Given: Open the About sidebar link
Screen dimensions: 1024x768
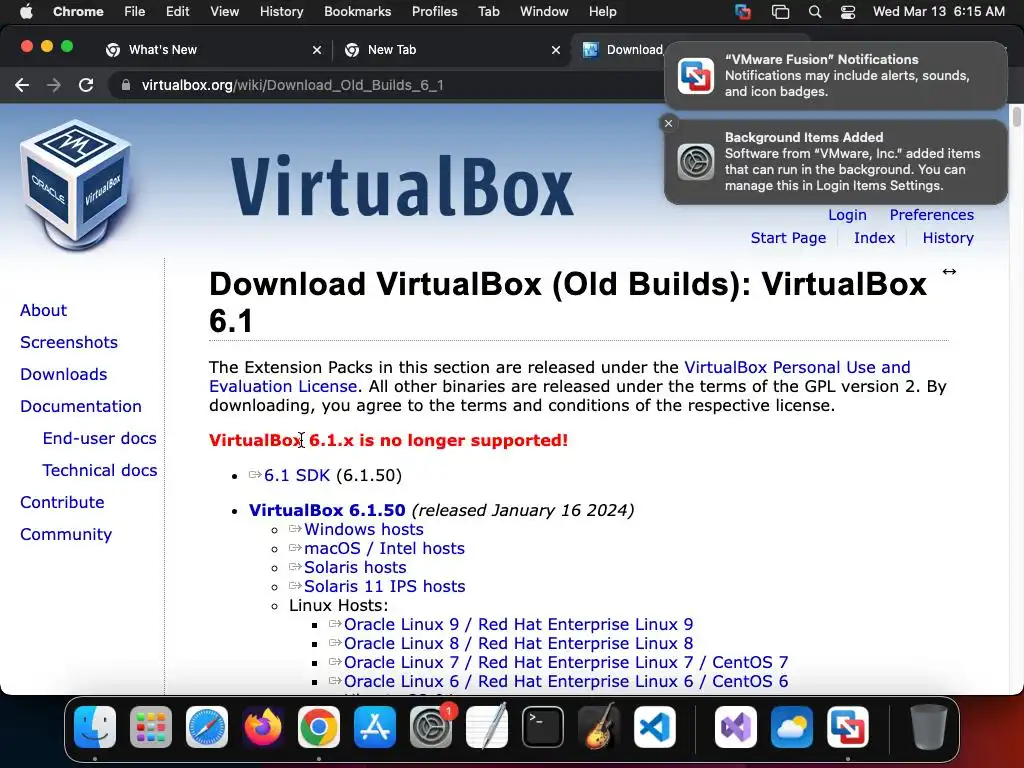Looking at the screenshot, I should click(x=43, y=310).
